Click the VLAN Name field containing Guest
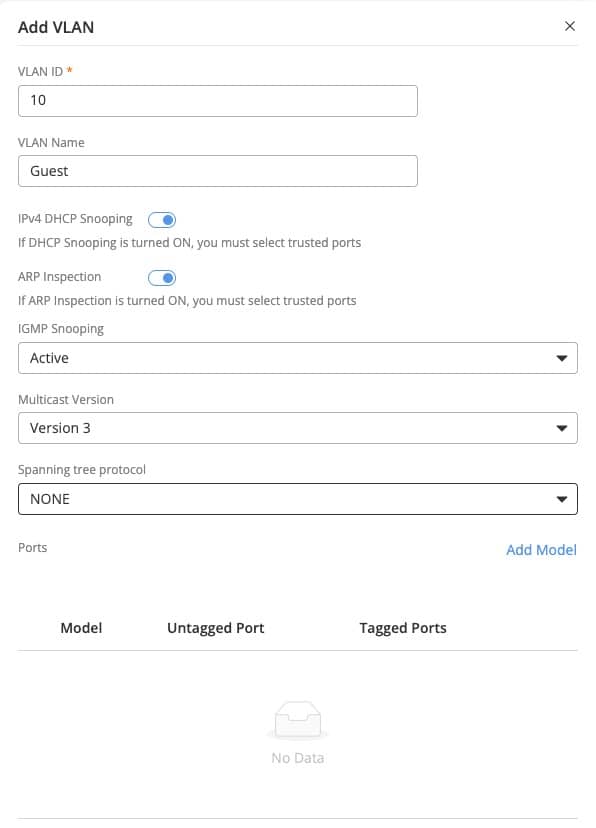Viewport: 596px width, 828px height. pos(217,171)
